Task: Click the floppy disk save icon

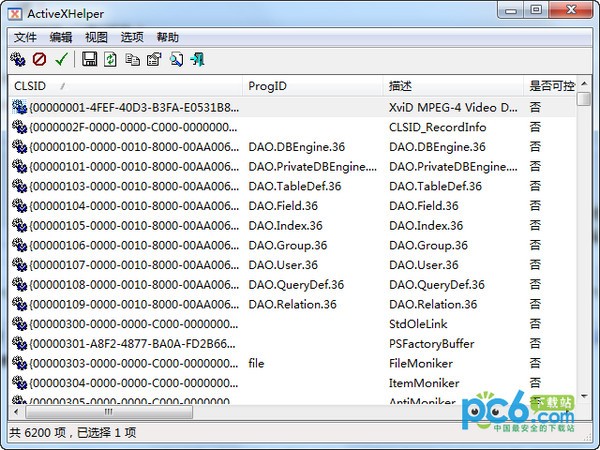Action: point(90,59)
